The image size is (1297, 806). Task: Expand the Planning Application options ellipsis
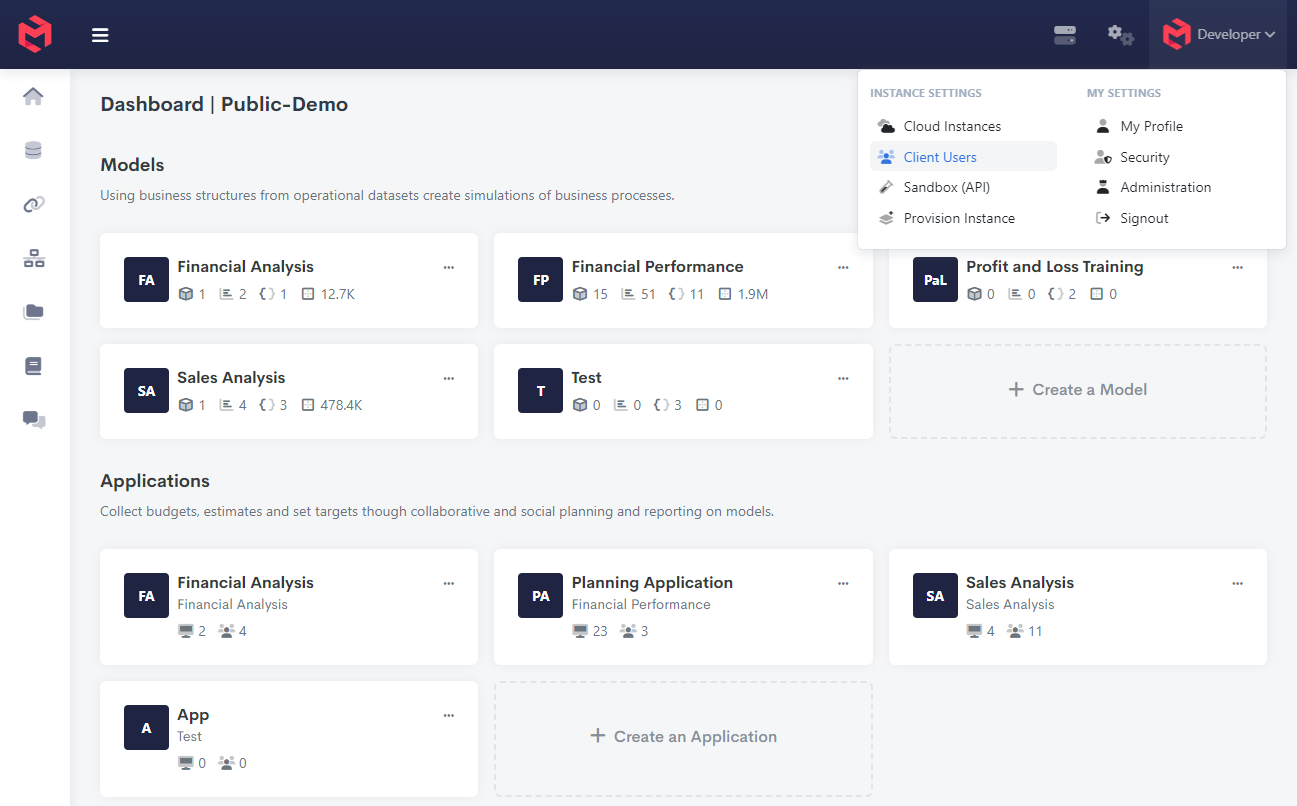(843, 583)
